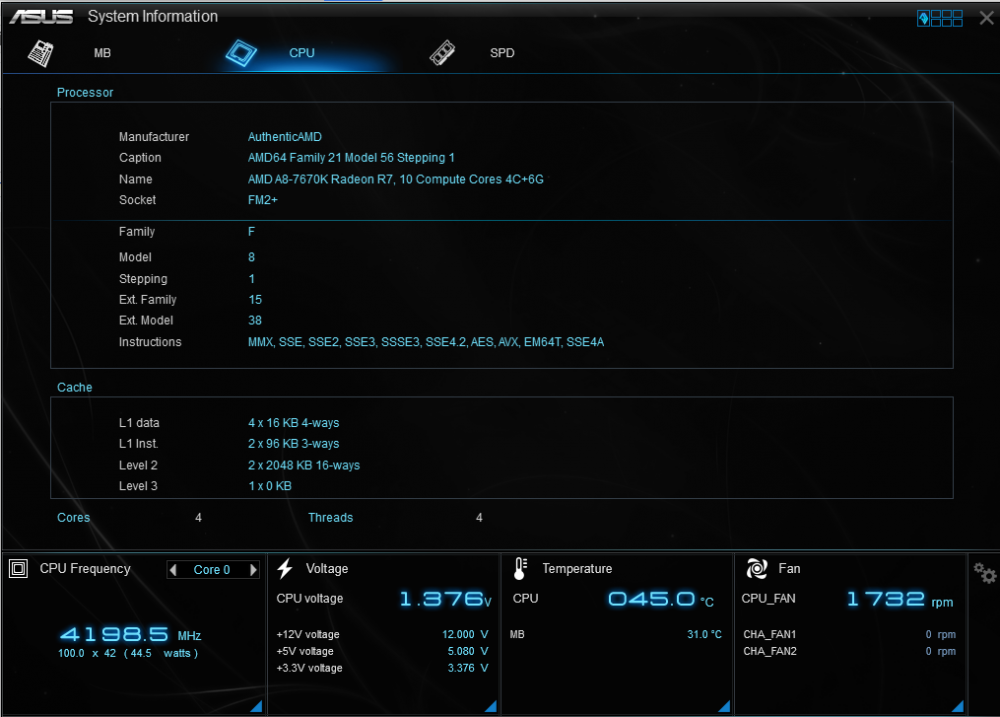Select the CPU tab
This screenshot has width=1000, height=717.
302,53
